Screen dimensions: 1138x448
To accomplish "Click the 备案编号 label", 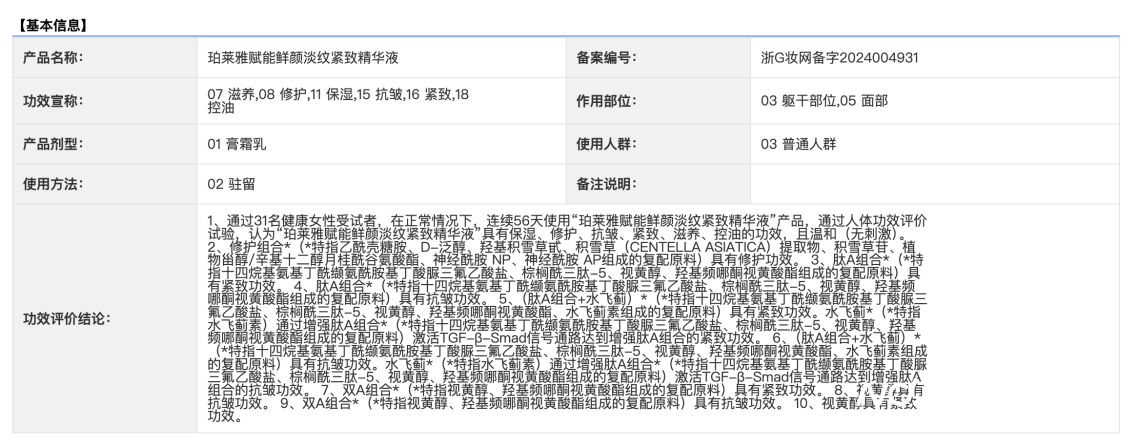I will pos(607,57).
